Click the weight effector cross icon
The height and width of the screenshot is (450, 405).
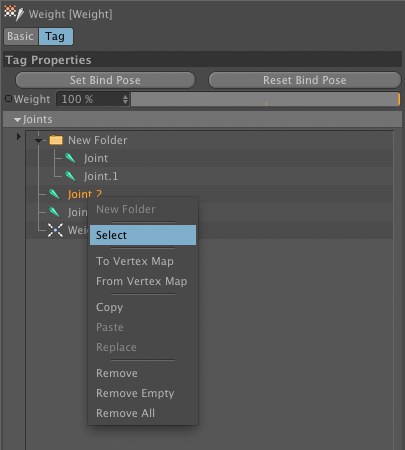(55, 230)
